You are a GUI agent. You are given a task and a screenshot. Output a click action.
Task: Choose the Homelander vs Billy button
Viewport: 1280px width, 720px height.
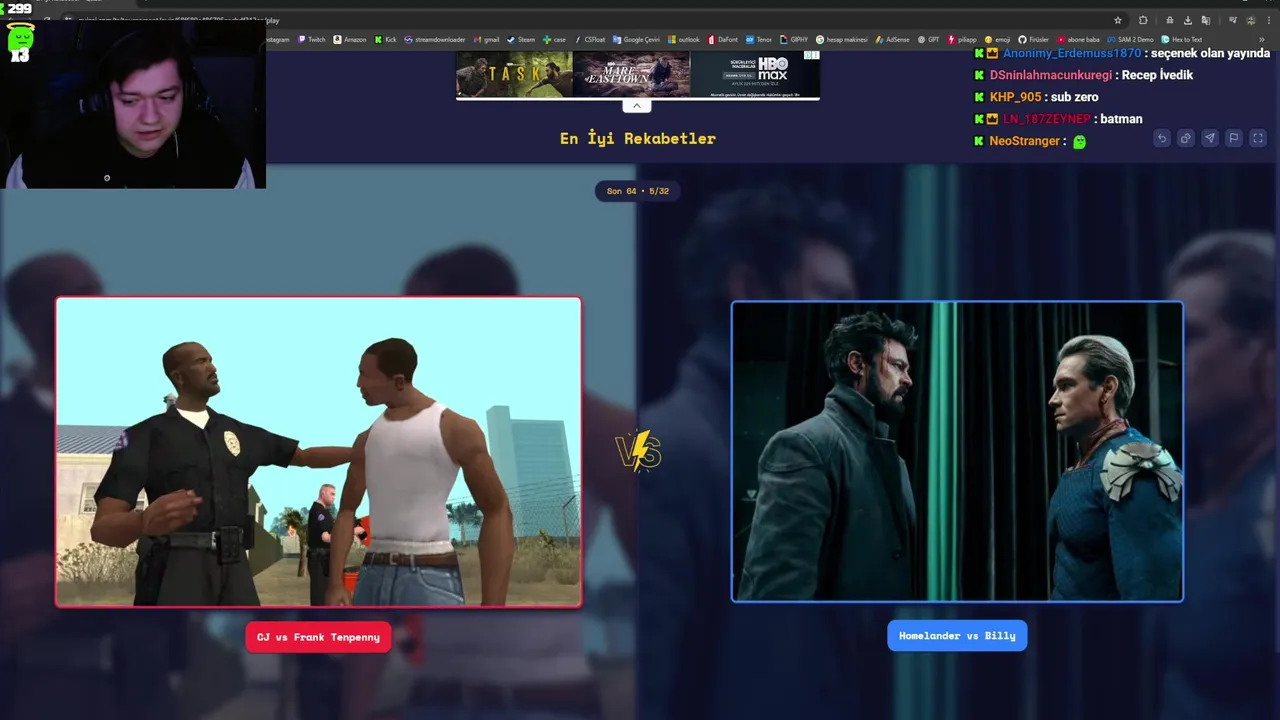pos(957,636)
